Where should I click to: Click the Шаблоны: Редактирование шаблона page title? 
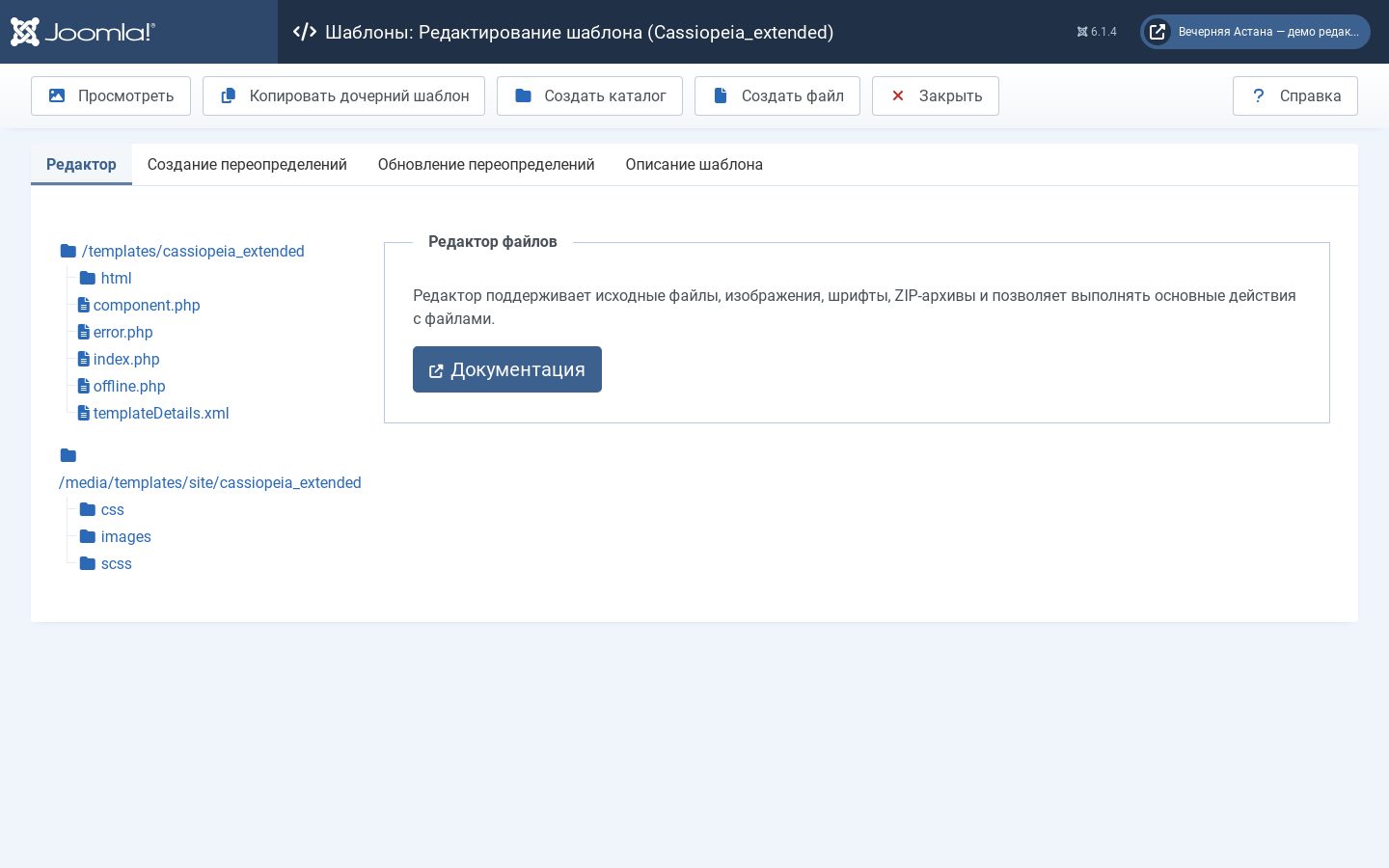(x=579, y=32)
